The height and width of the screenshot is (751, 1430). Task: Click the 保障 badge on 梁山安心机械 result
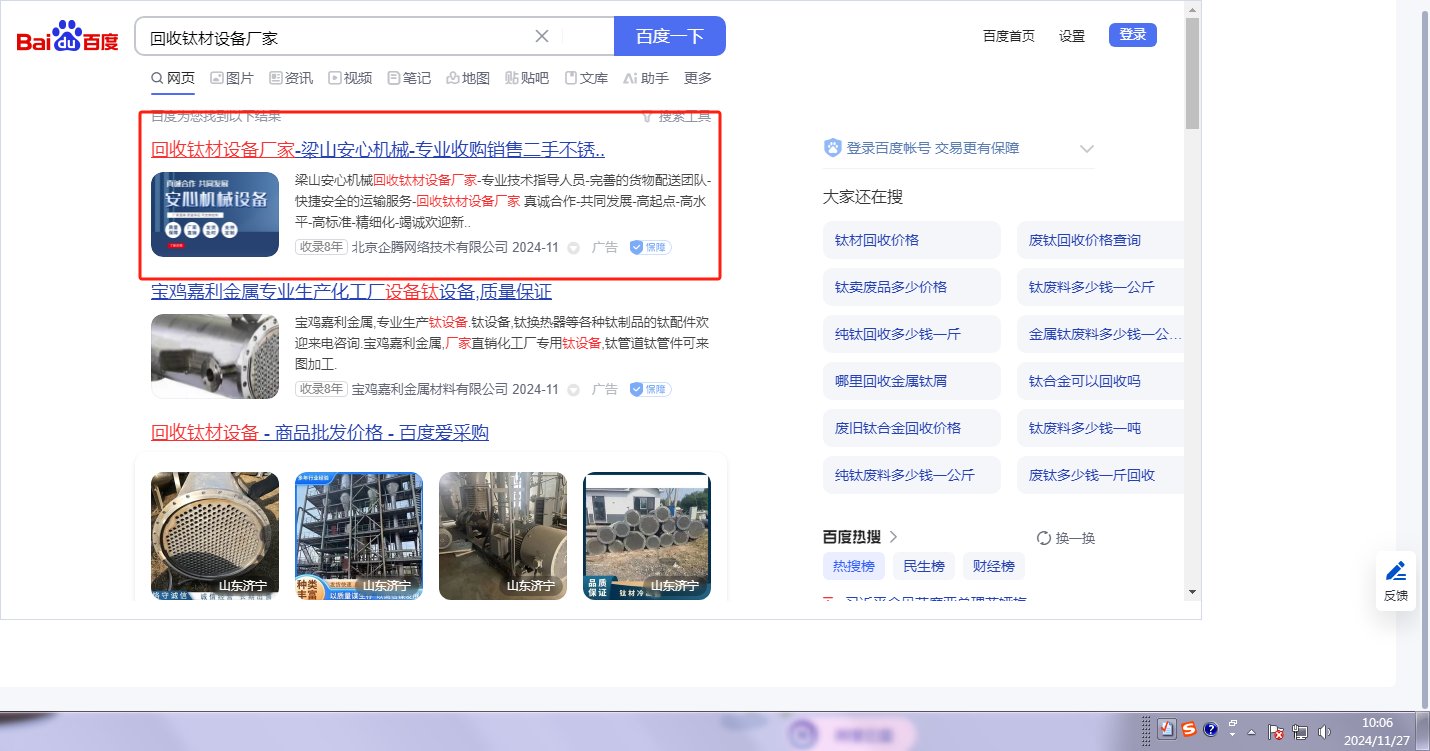(650, 247)
